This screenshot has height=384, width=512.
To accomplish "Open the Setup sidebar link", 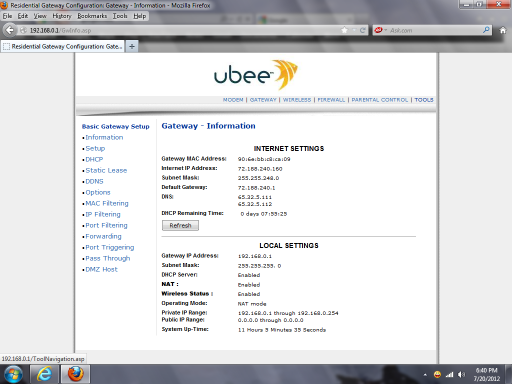I will pyautogui.click(x=95, y=148).
